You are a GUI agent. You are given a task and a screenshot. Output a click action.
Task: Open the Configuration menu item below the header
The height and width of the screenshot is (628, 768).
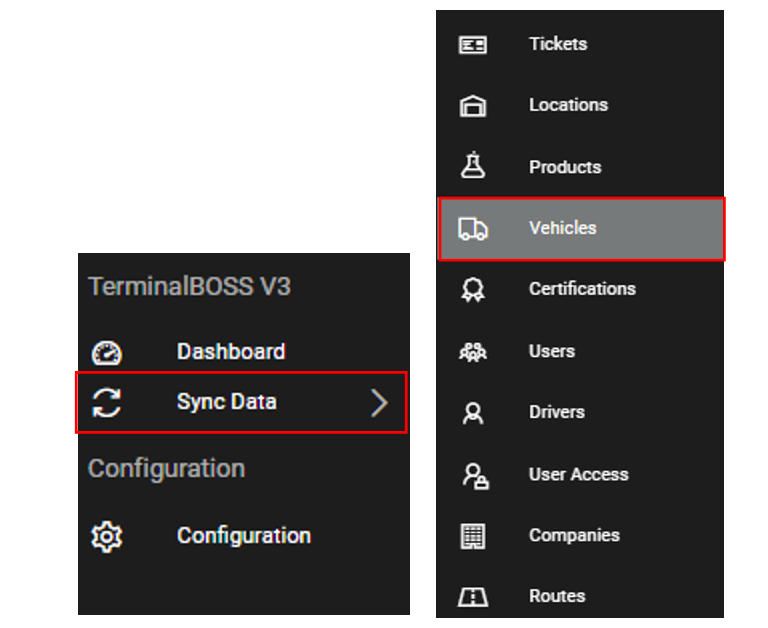click(244, 536)
